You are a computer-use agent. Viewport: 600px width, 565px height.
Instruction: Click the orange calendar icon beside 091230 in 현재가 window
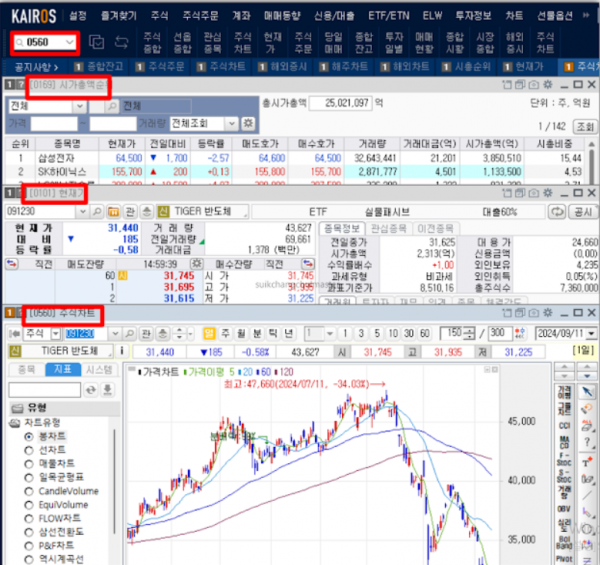(x=113, y=211)
